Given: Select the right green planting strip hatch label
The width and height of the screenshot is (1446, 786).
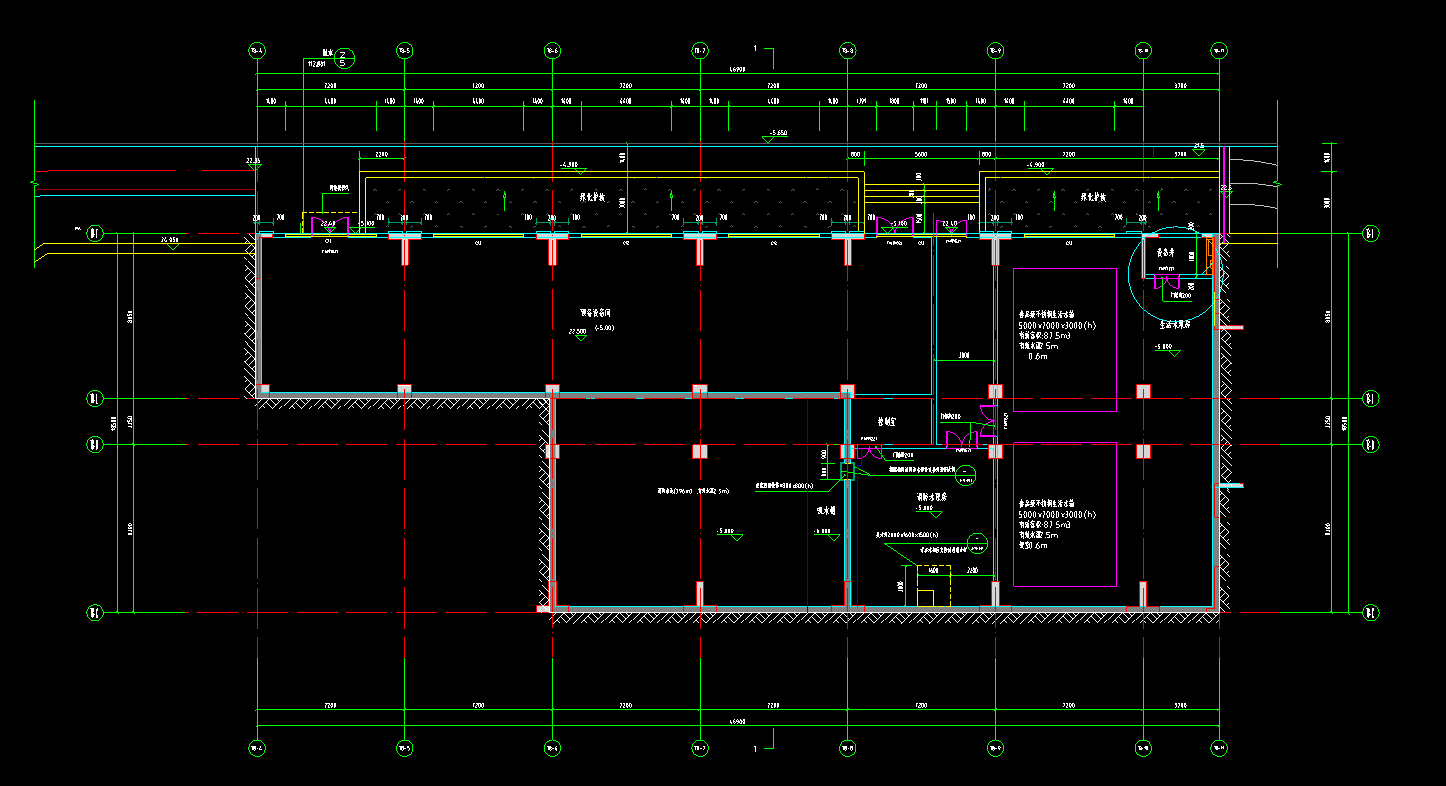Looking at the screenshot, I should (1094, 198).
